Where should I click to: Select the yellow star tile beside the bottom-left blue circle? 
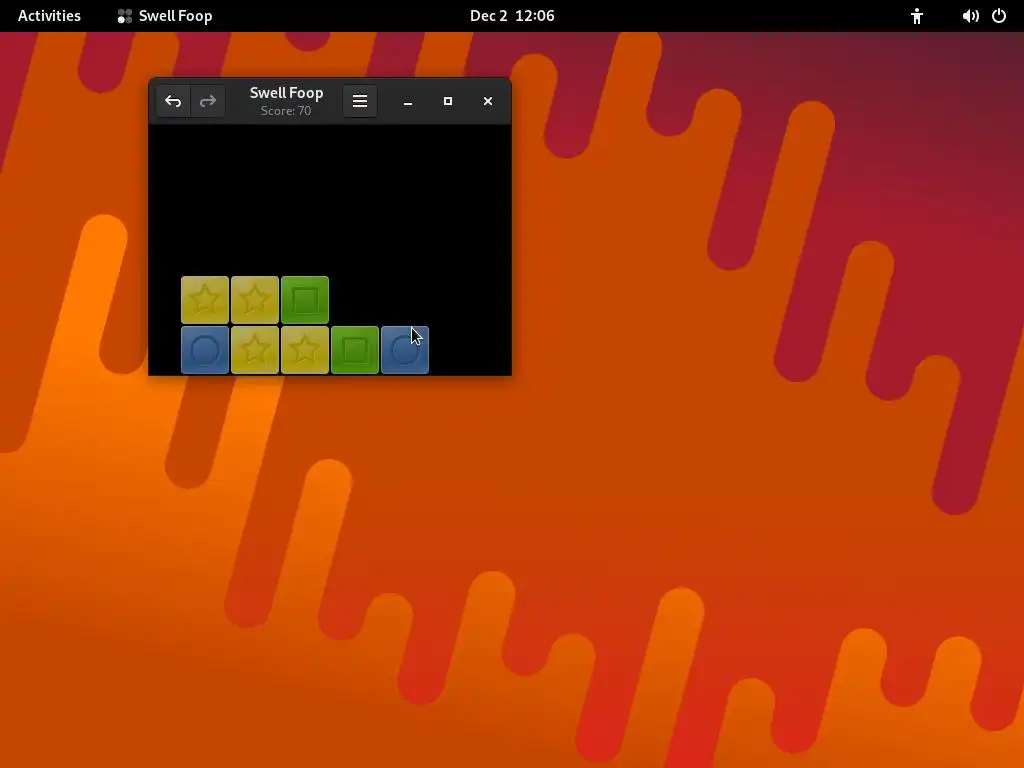pyautogui.click(x=255, y=350)
